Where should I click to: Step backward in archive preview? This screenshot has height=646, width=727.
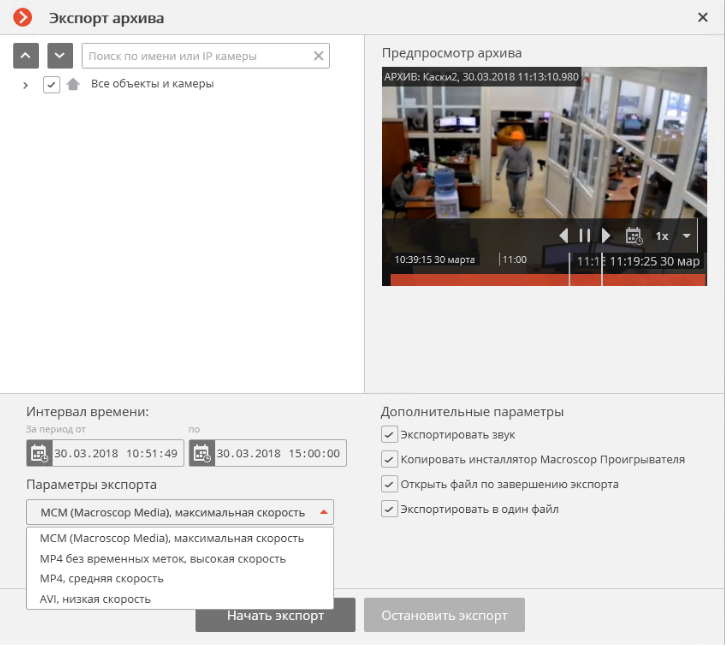point(563,236)
